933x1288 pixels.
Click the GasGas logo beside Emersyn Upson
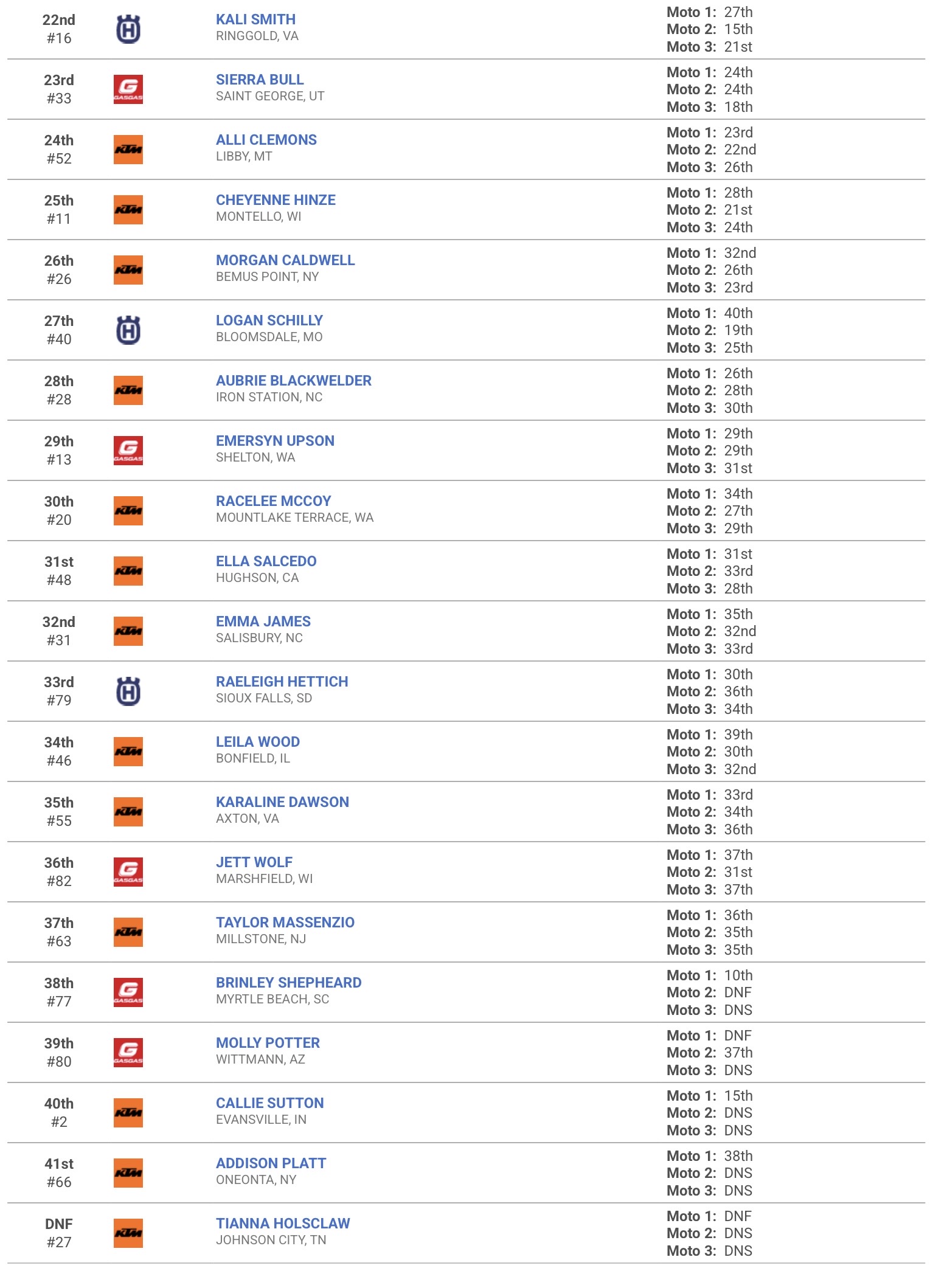(x=128, y=451)
